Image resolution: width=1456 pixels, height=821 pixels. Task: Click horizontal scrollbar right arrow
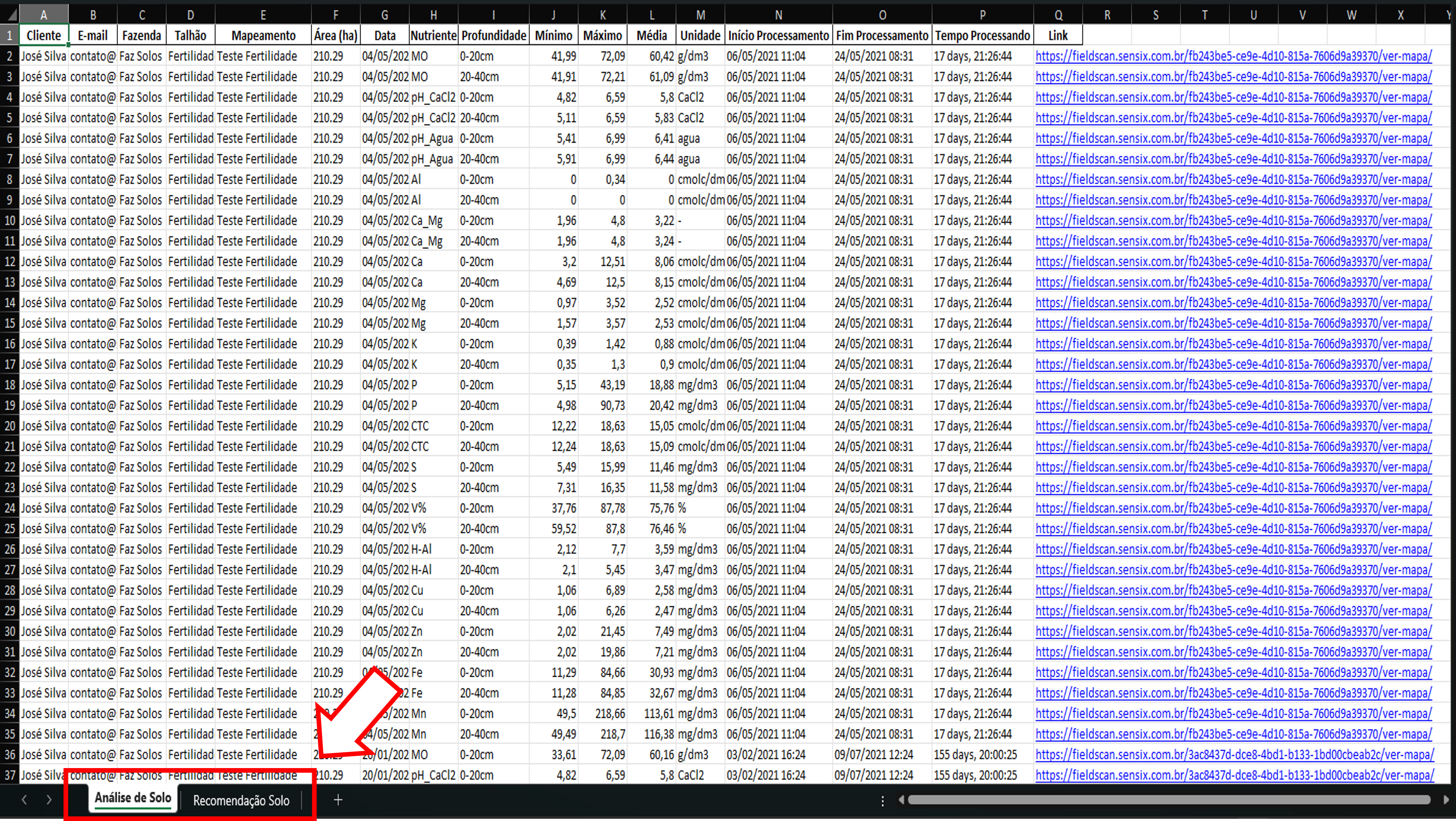click(1446, 799)
